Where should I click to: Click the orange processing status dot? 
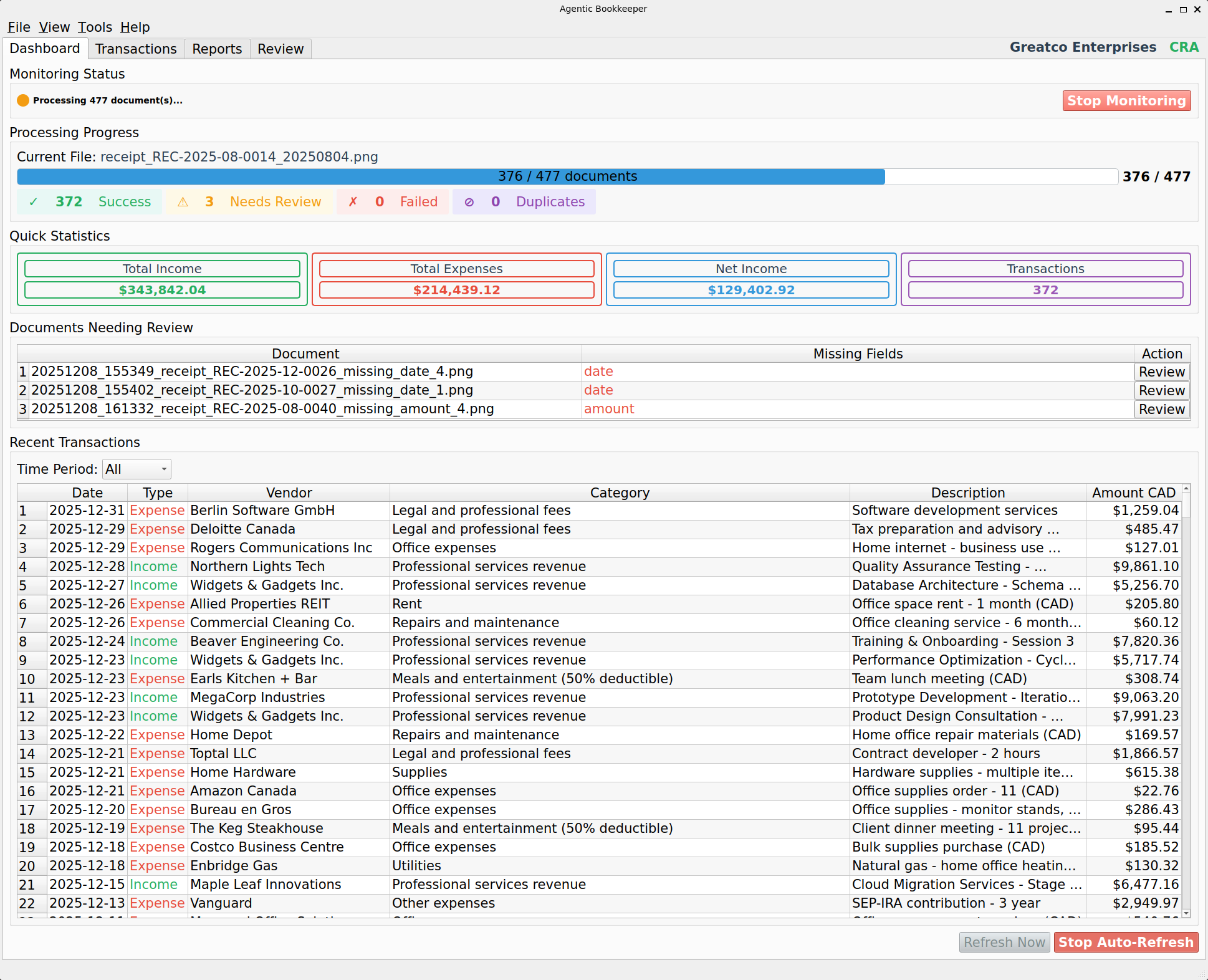tap(22, 100)
